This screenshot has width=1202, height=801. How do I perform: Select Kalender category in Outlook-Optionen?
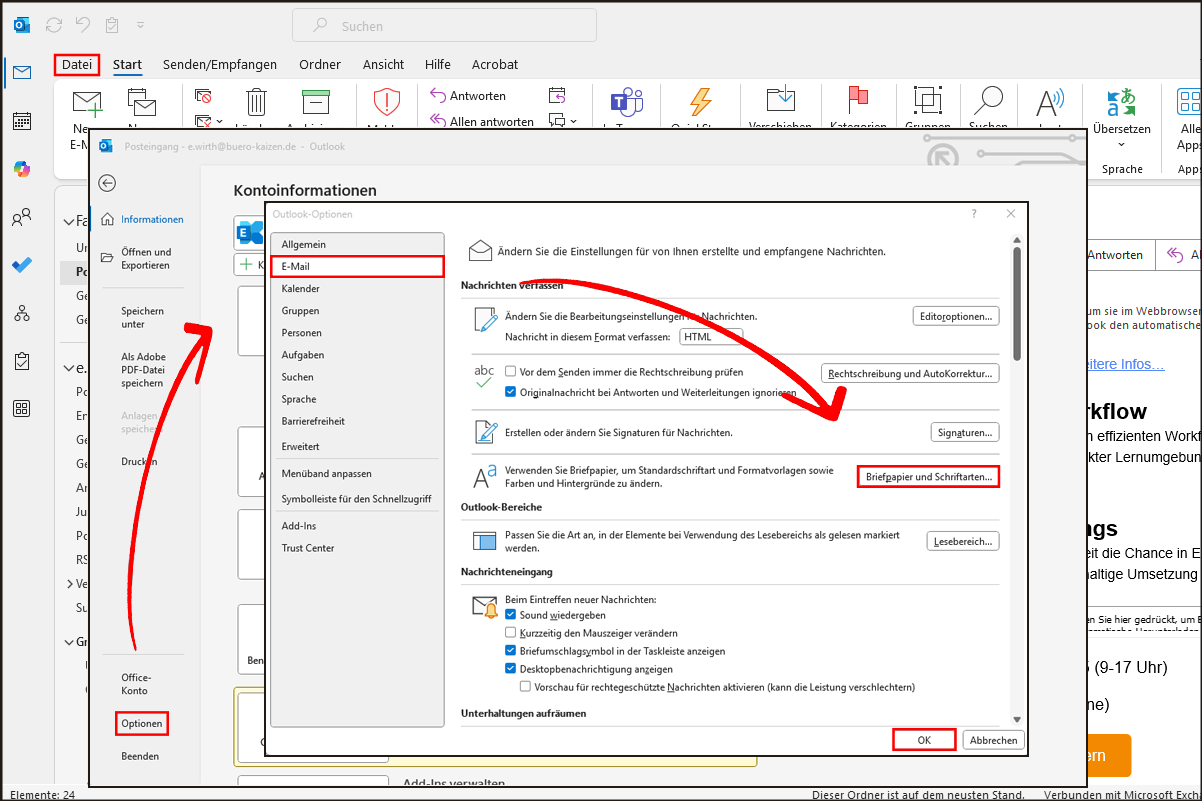click(356, 288)
